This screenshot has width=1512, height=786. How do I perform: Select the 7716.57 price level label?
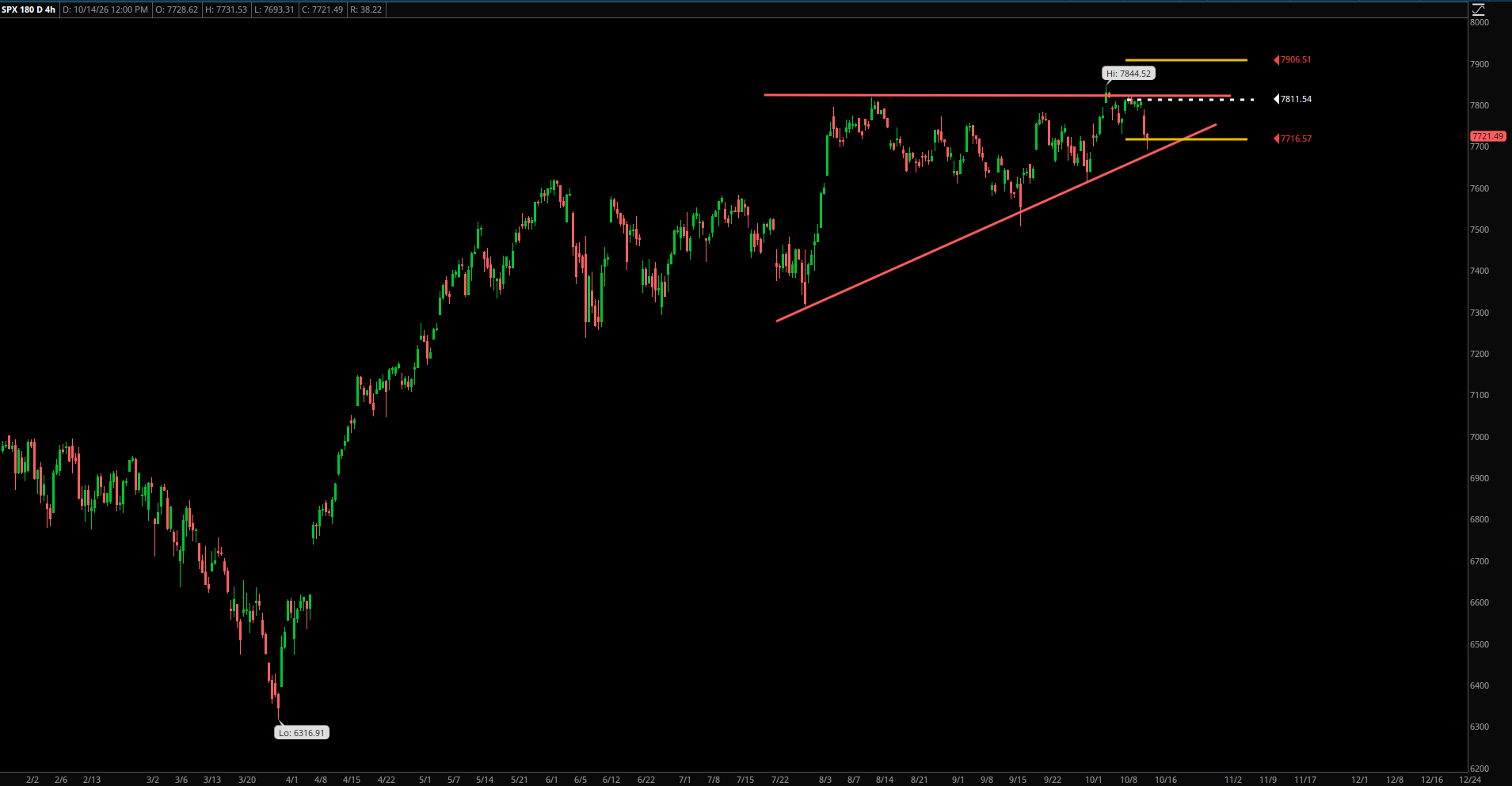[x=1293, y=139]
